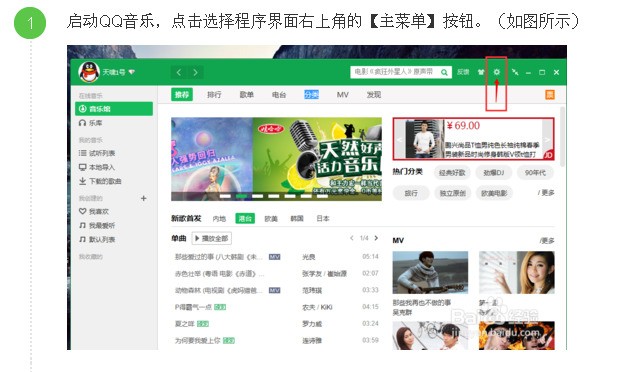Go to previous page of singles list
This screenshot has width=618, height=372.
coord(352,238)
